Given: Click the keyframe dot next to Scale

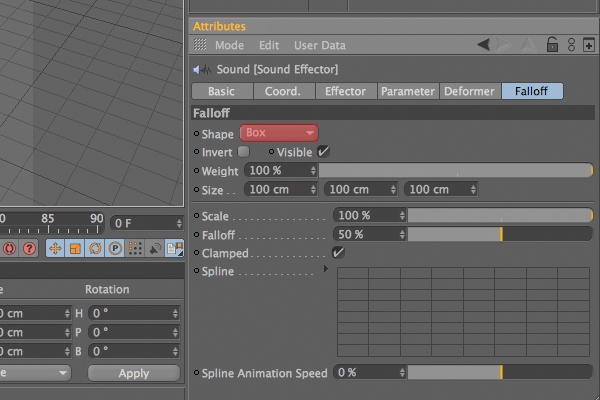Looking at the screenshot, I should pyautogui.click(x=196, y=216).
